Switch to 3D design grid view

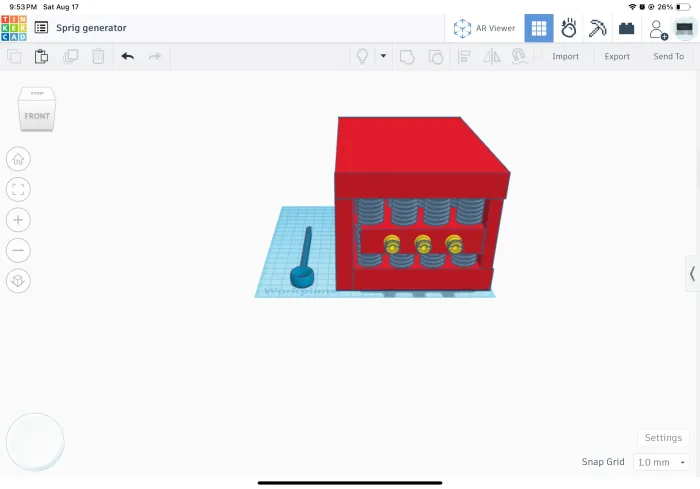[x=539, y=28]
